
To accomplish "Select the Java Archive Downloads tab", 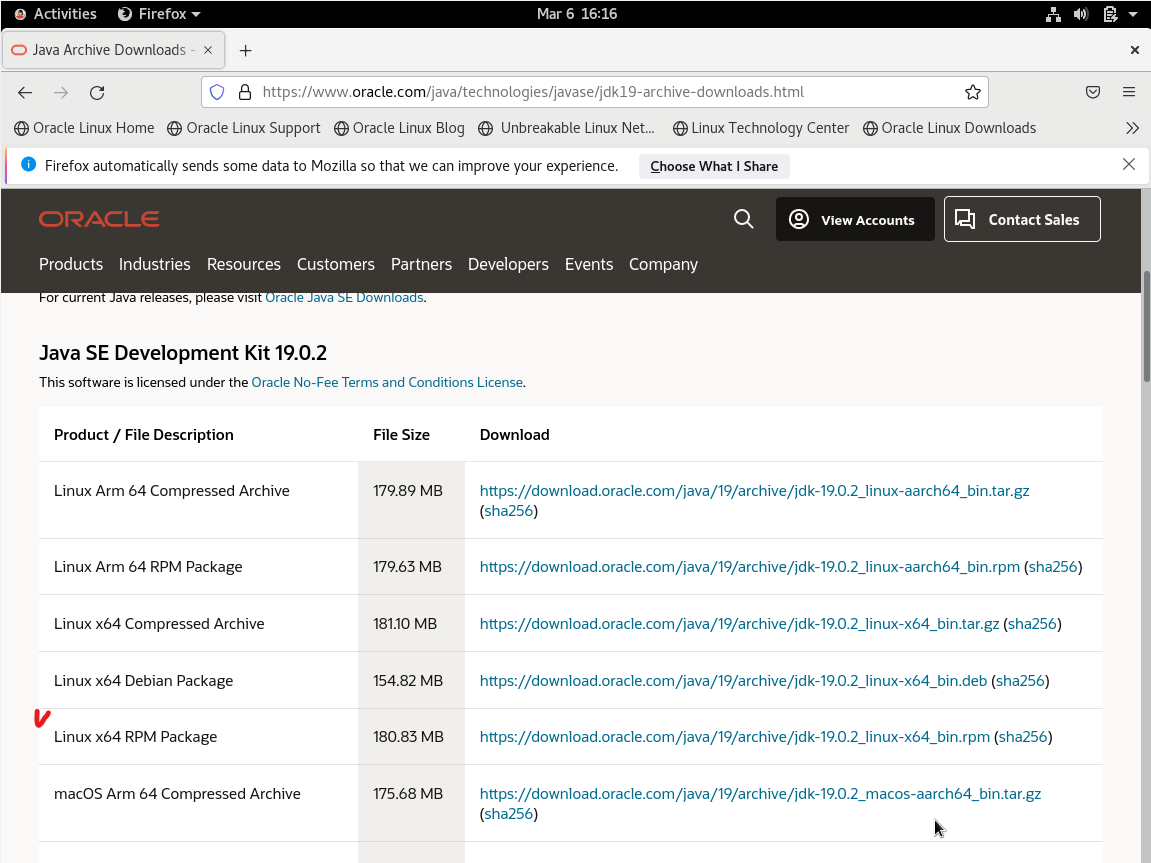I will click(x=114, y=50).
